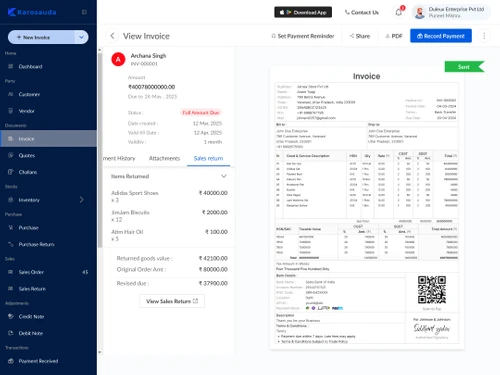Click the Contact Us link
This screenshot has height=375, width=500.
(362, 12)
